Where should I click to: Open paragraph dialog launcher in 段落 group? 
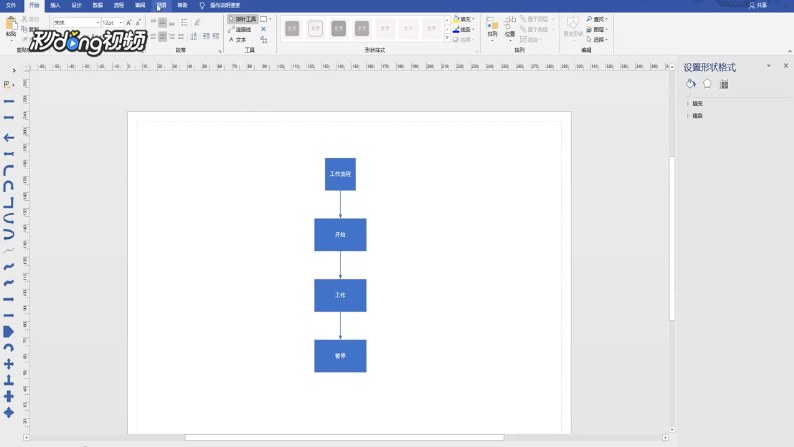[x=219, y=51]
